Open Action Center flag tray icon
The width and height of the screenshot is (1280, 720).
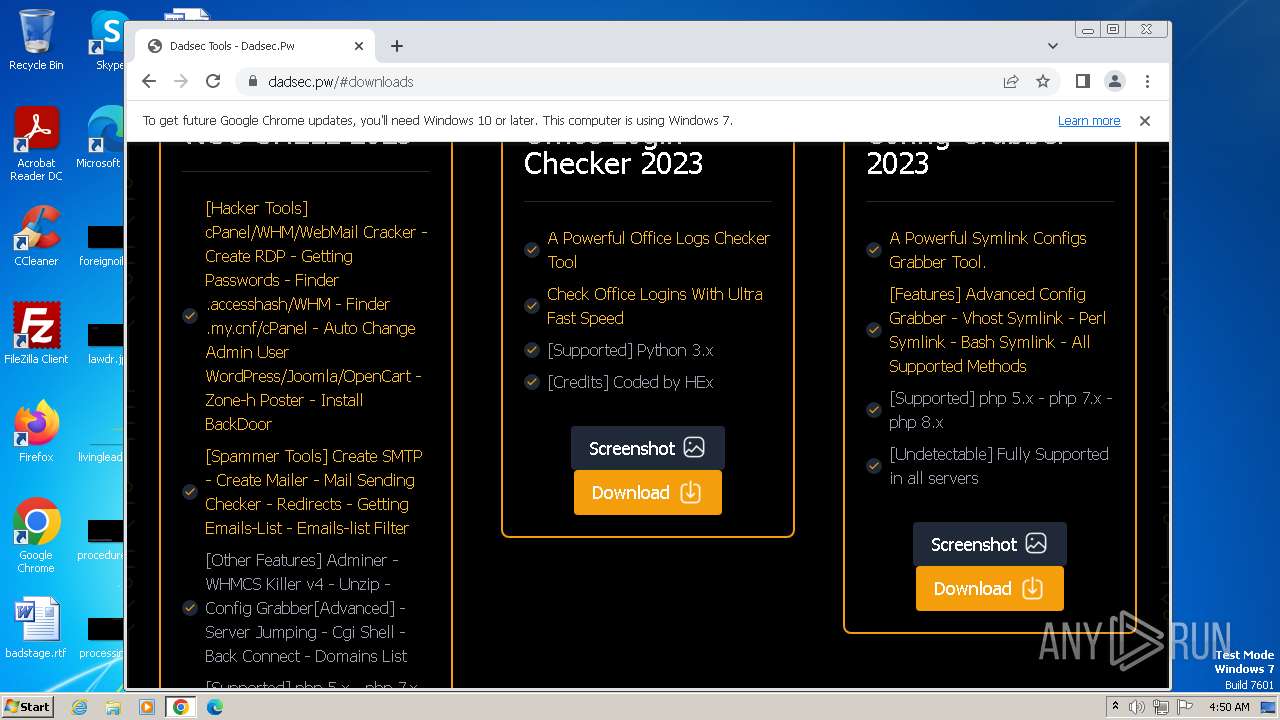click(x=1185, y=707)
